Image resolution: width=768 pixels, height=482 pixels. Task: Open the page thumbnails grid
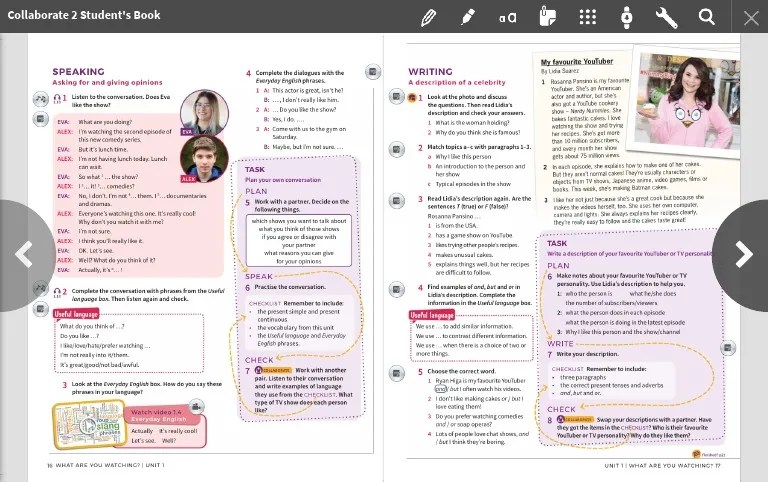587,17
